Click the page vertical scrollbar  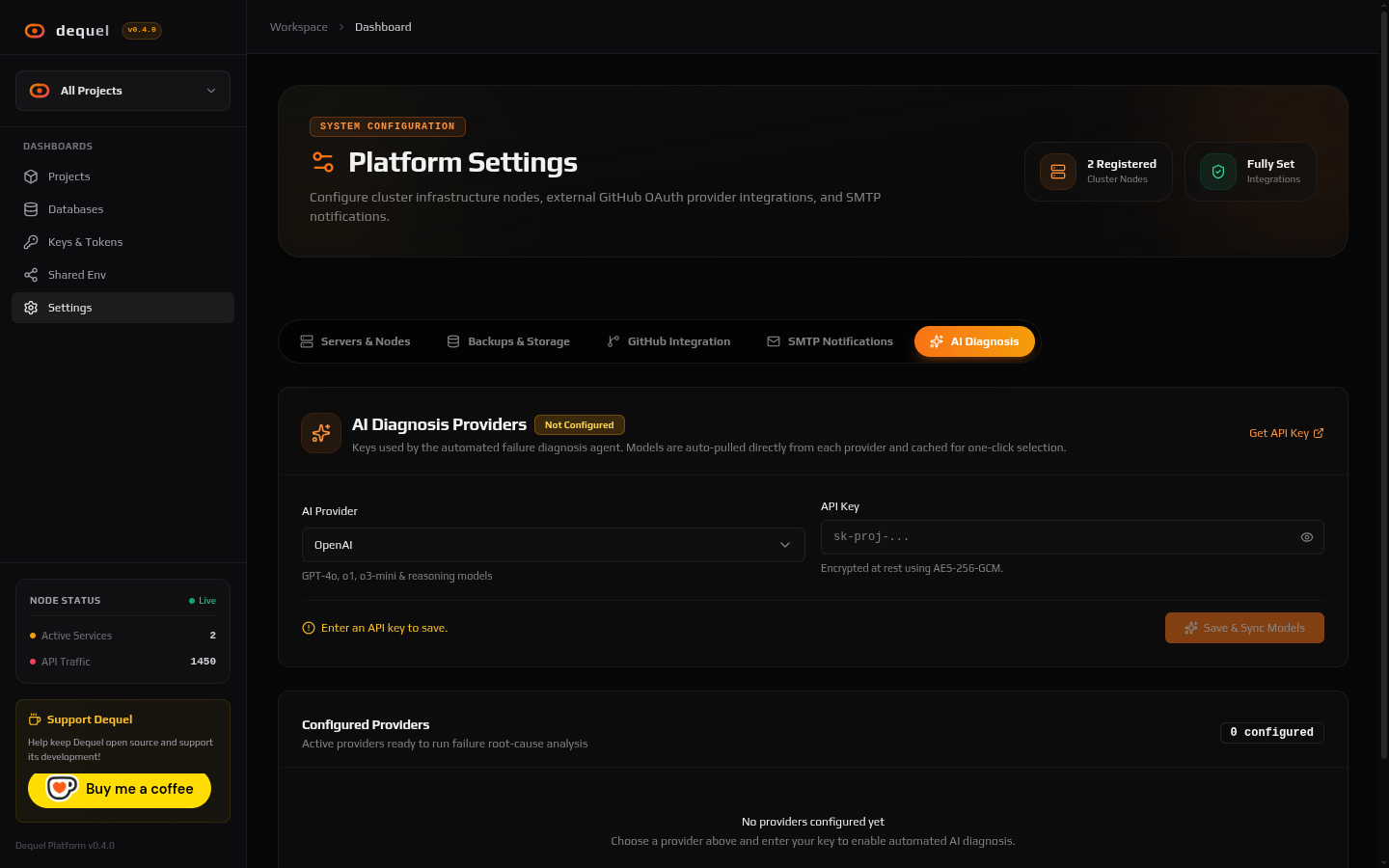1383,386
